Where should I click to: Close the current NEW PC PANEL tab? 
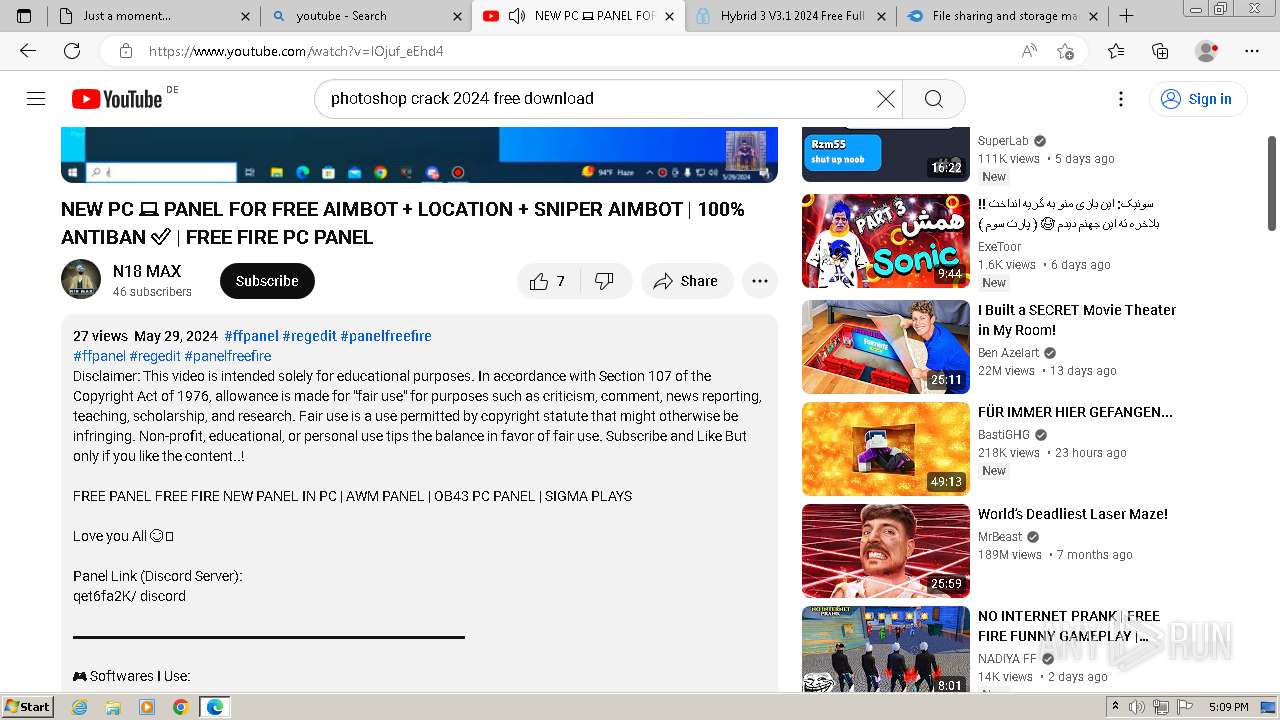(670, 16)
